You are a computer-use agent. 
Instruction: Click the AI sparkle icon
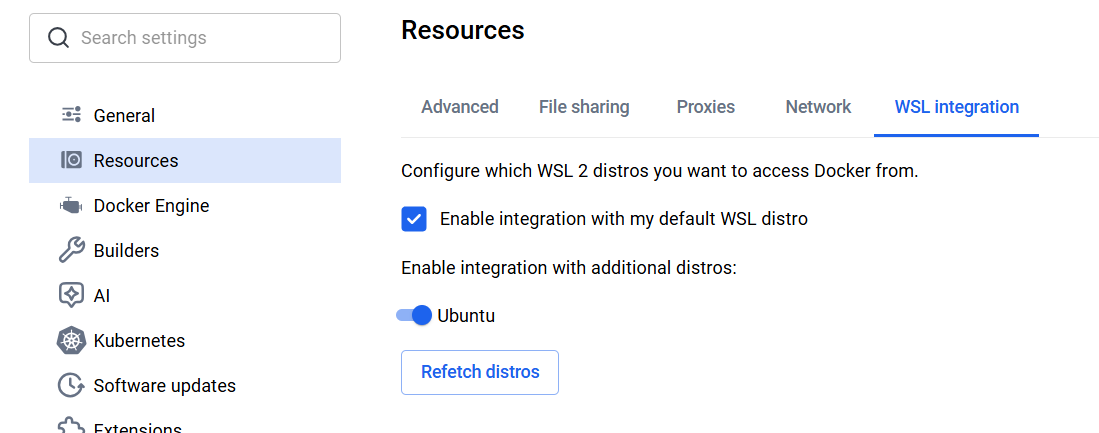click(71, 295)
